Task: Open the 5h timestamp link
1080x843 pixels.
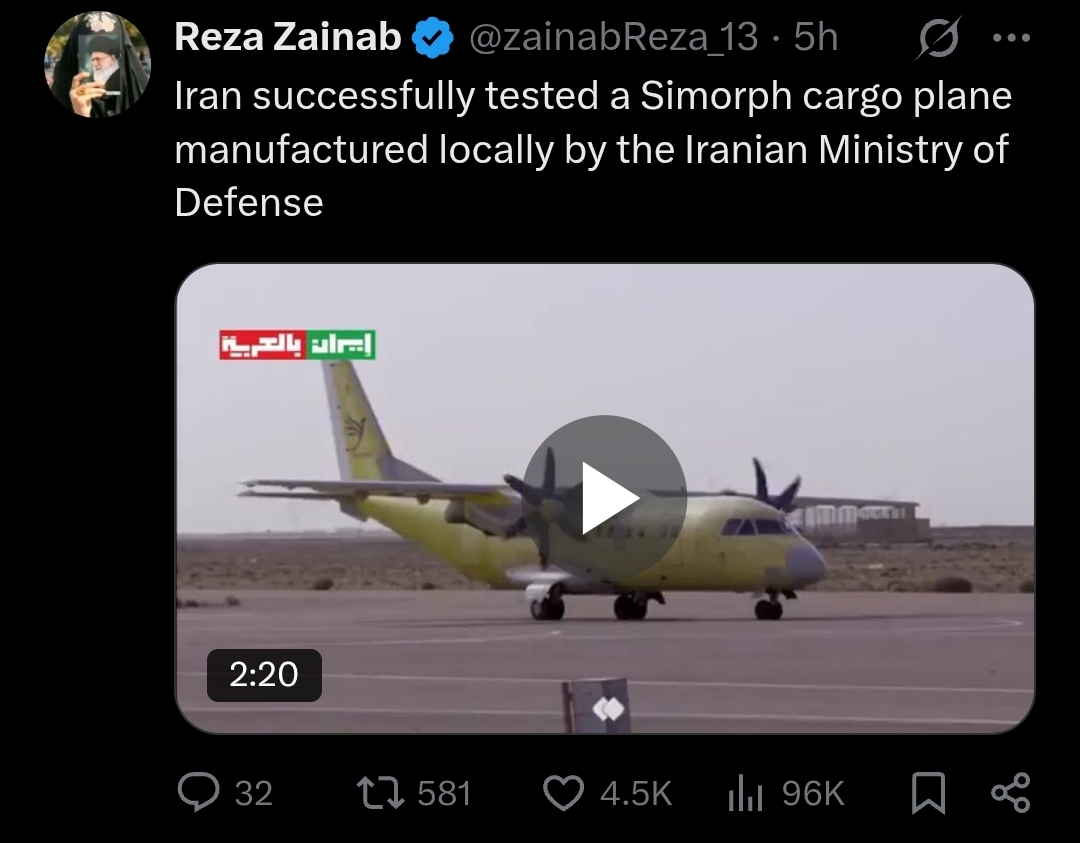Action: click(x=816, y=37)
